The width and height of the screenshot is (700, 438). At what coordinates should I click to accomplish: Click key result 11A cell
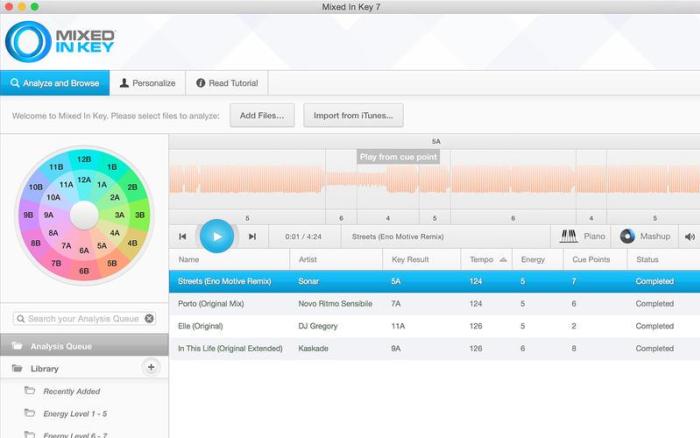[x=398, y=326]
